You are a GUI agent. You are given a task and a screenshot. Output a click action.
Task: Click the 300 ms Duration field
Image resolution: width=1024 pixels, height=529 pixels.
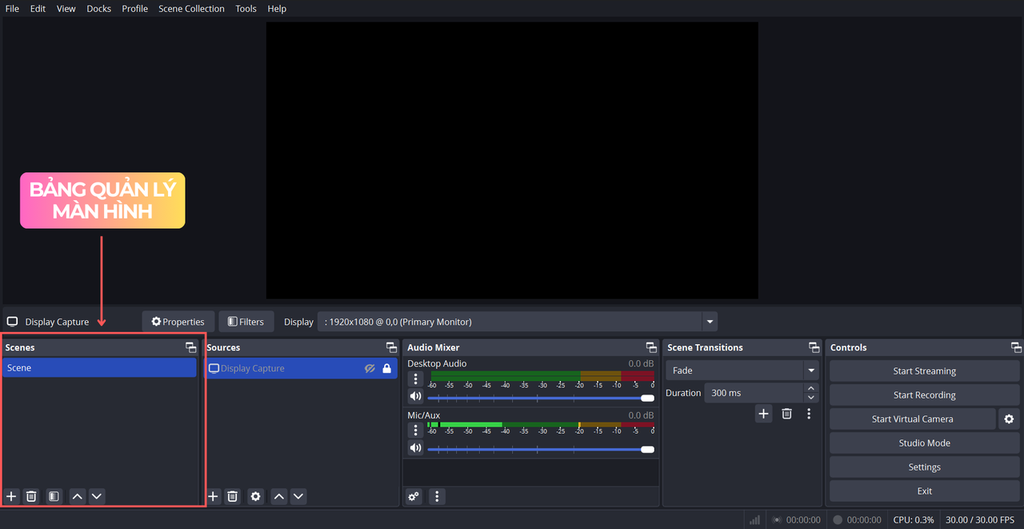pos(753,393)
